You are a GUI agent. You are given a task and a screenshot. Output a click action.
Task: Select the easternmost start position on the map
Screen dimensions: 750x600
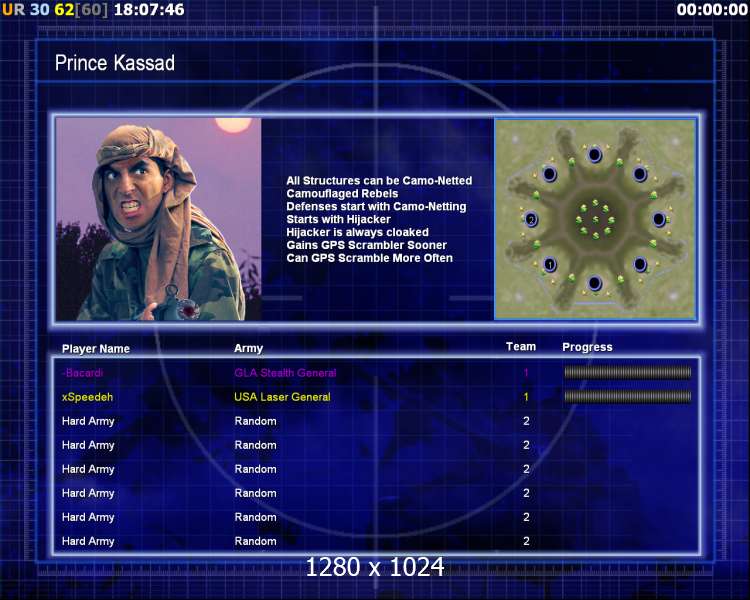point(659,220)
